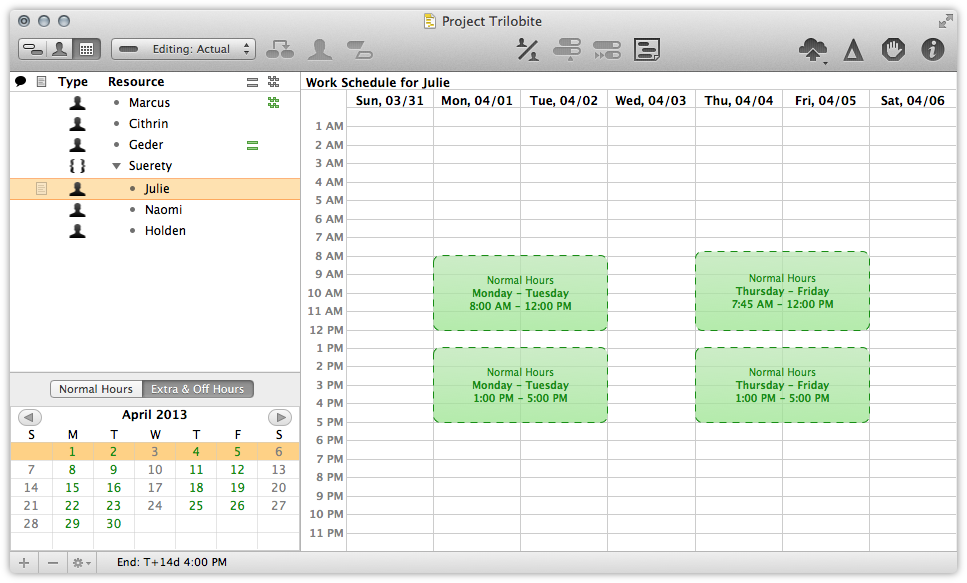
Task: Go to previous month in calendar
Action: tap(30, 417)
